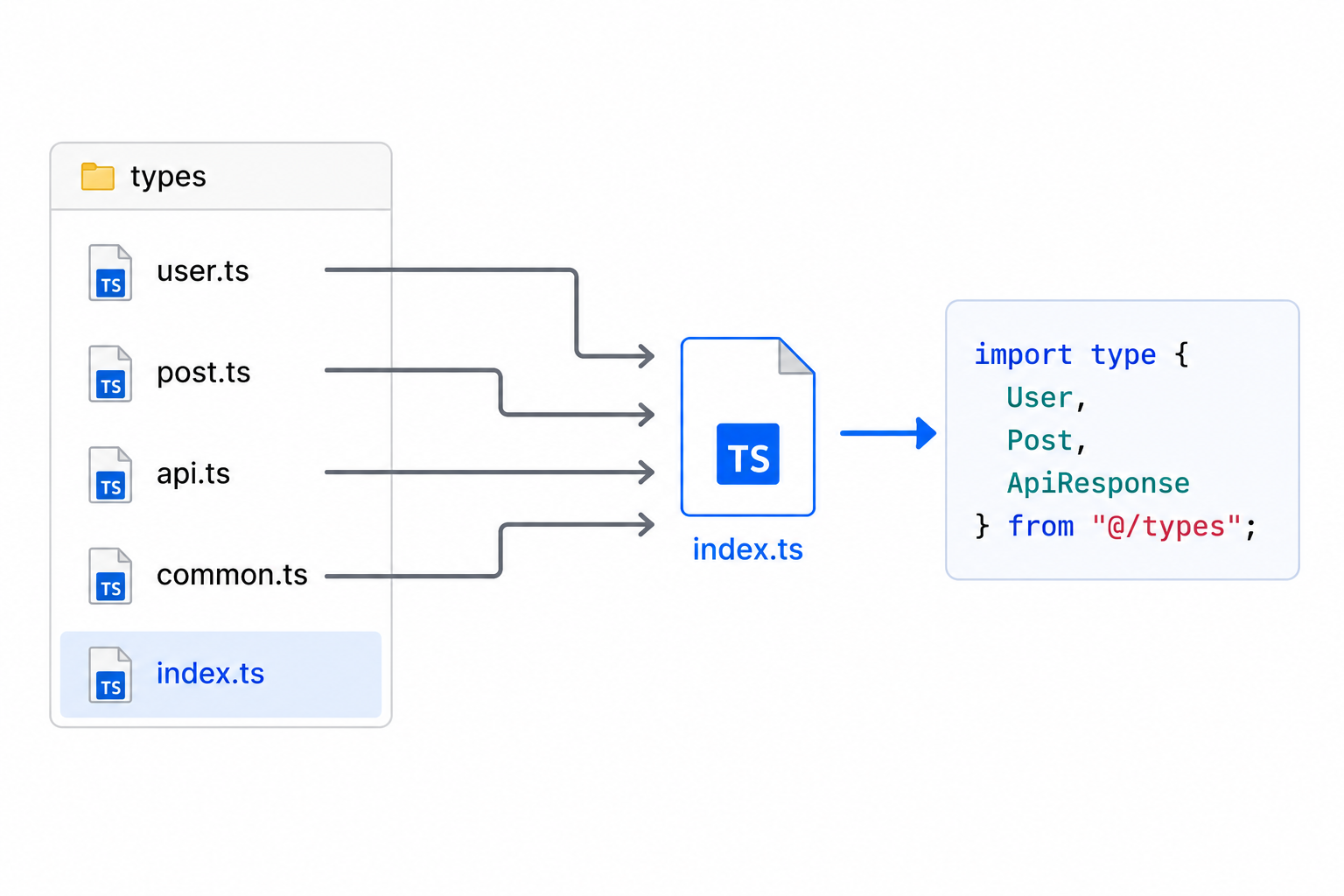Click the arrowhead from user.ts connector line
This screenshot has height=896, width=1344.
coord(646,356)
